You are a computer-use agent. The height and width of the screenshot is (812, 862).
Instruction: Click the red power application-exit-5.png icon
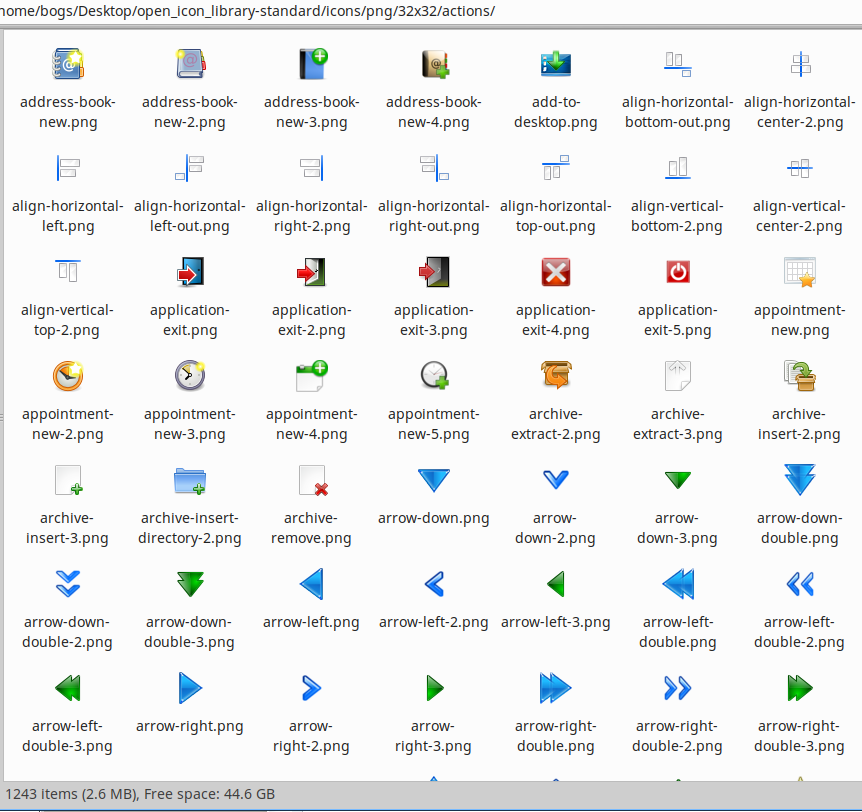677,272
